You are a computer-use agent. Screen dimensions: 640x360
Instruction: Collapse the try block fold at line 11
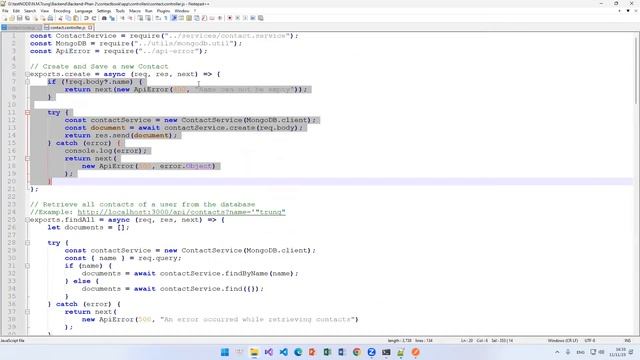pos(27,113)
